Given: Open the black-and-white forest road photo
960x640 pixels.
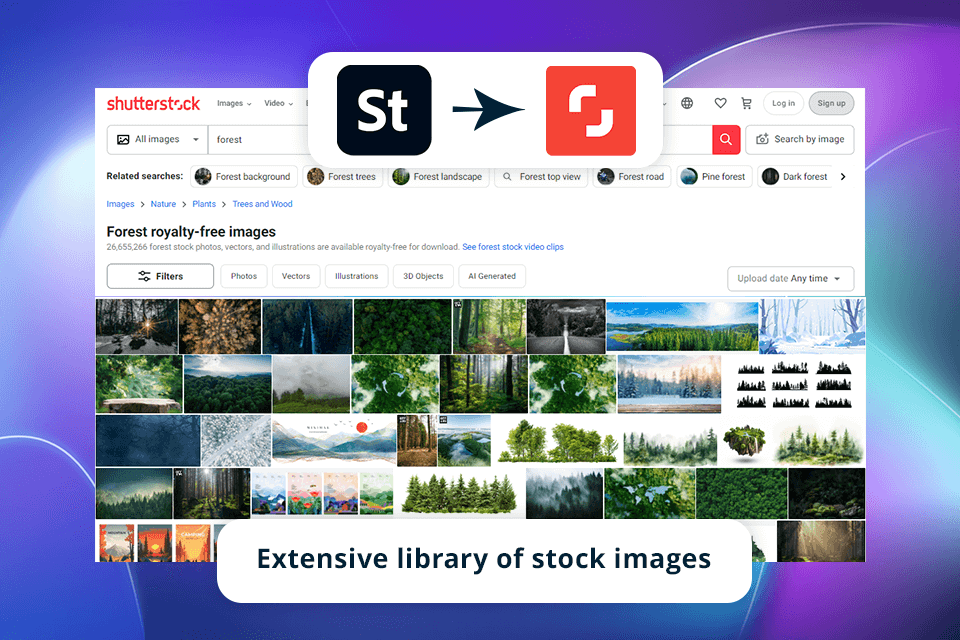Looking at the screenshot, I should (x=566, y=326).
